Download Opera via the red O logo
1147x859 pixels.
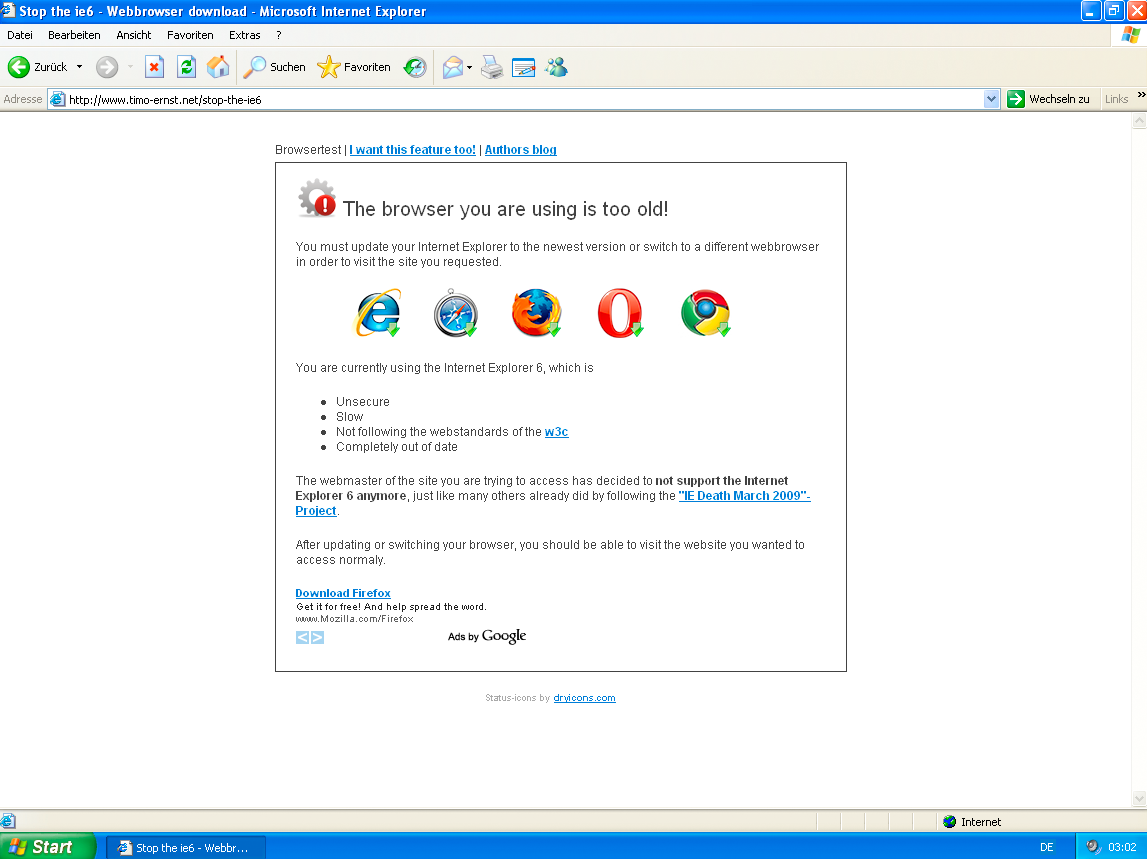[620, 313]
